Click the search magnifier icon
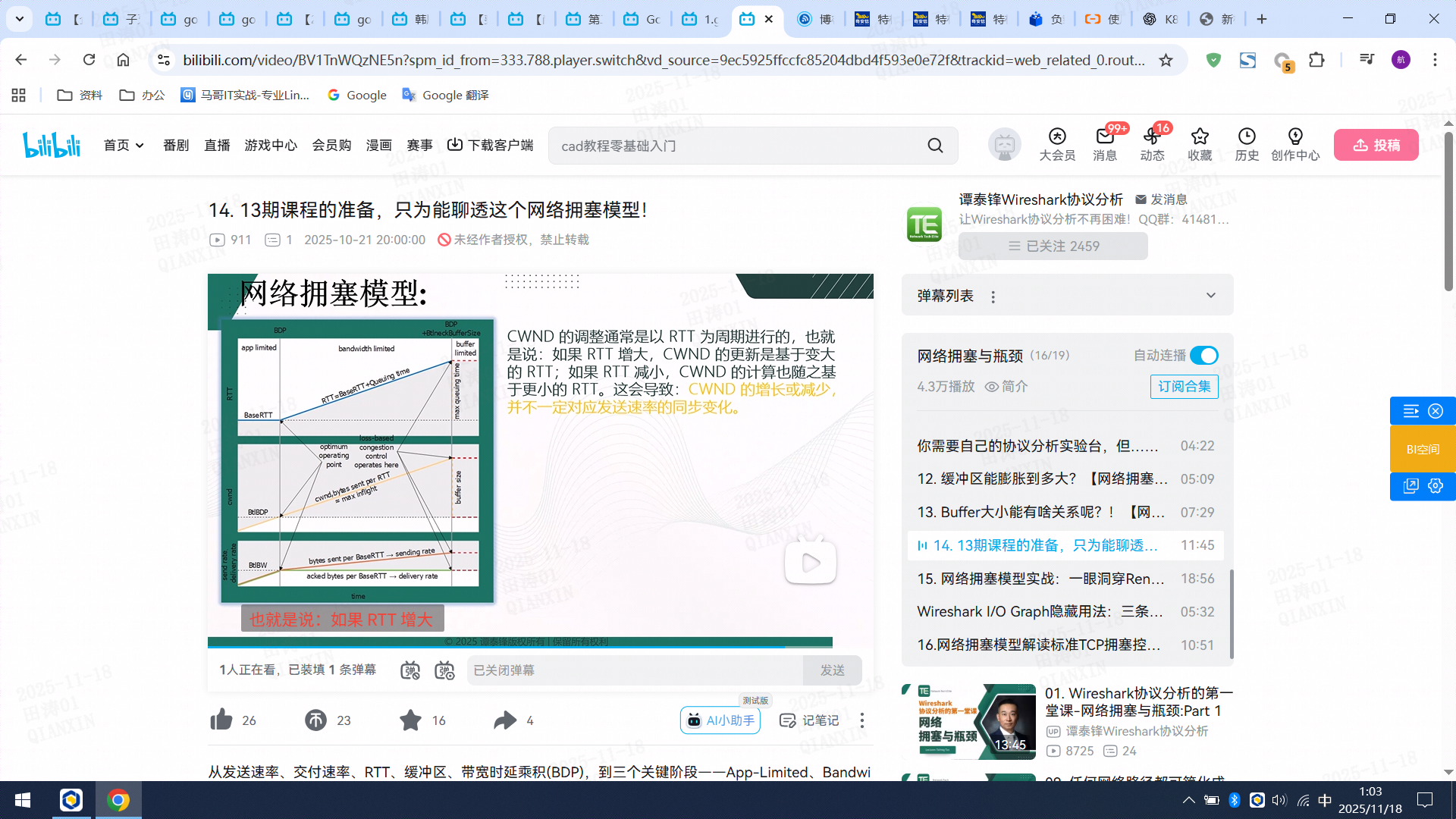 click(x=935, y=146)
